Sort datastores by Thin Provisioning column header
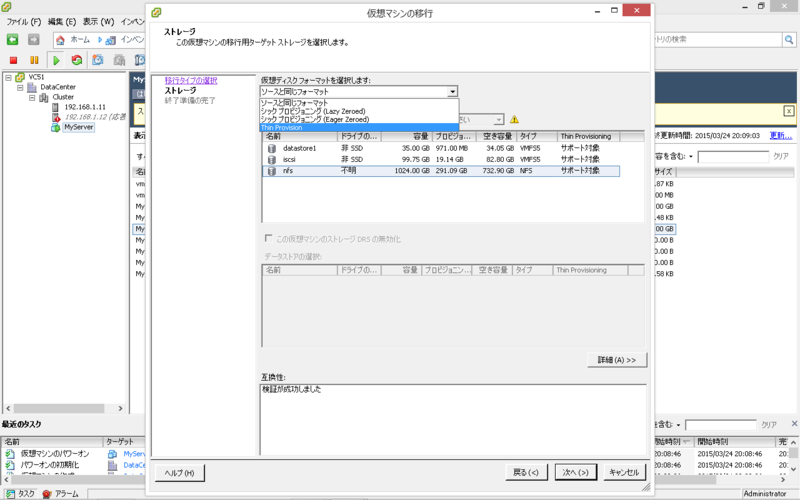Image resolution: width=800 pixels, height=500 pixels. (x=588, y=137)
